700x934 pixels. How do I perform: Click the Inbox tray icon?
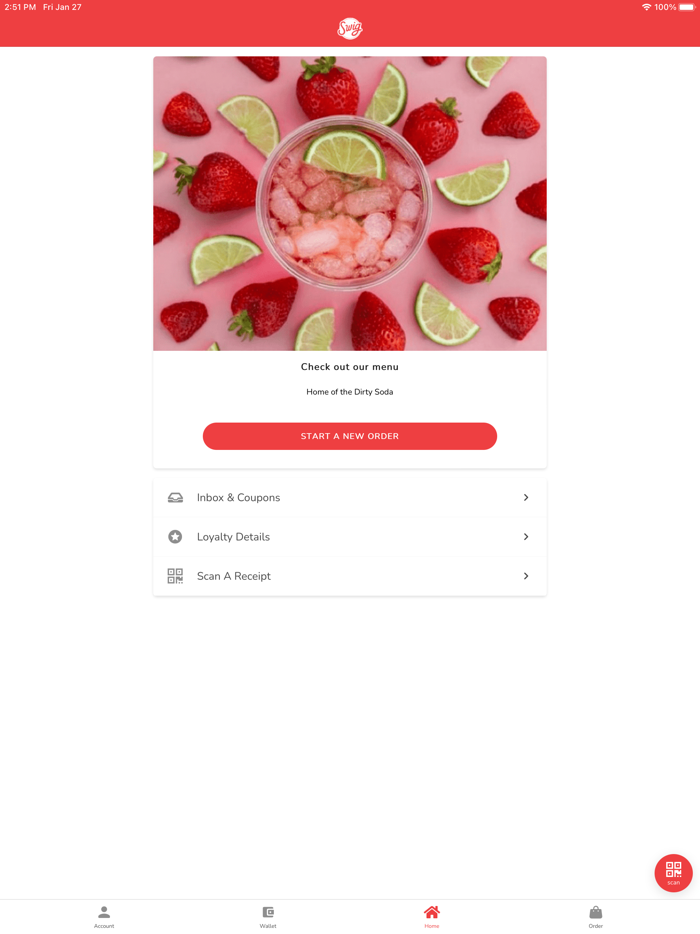click(x=175, y=497)
